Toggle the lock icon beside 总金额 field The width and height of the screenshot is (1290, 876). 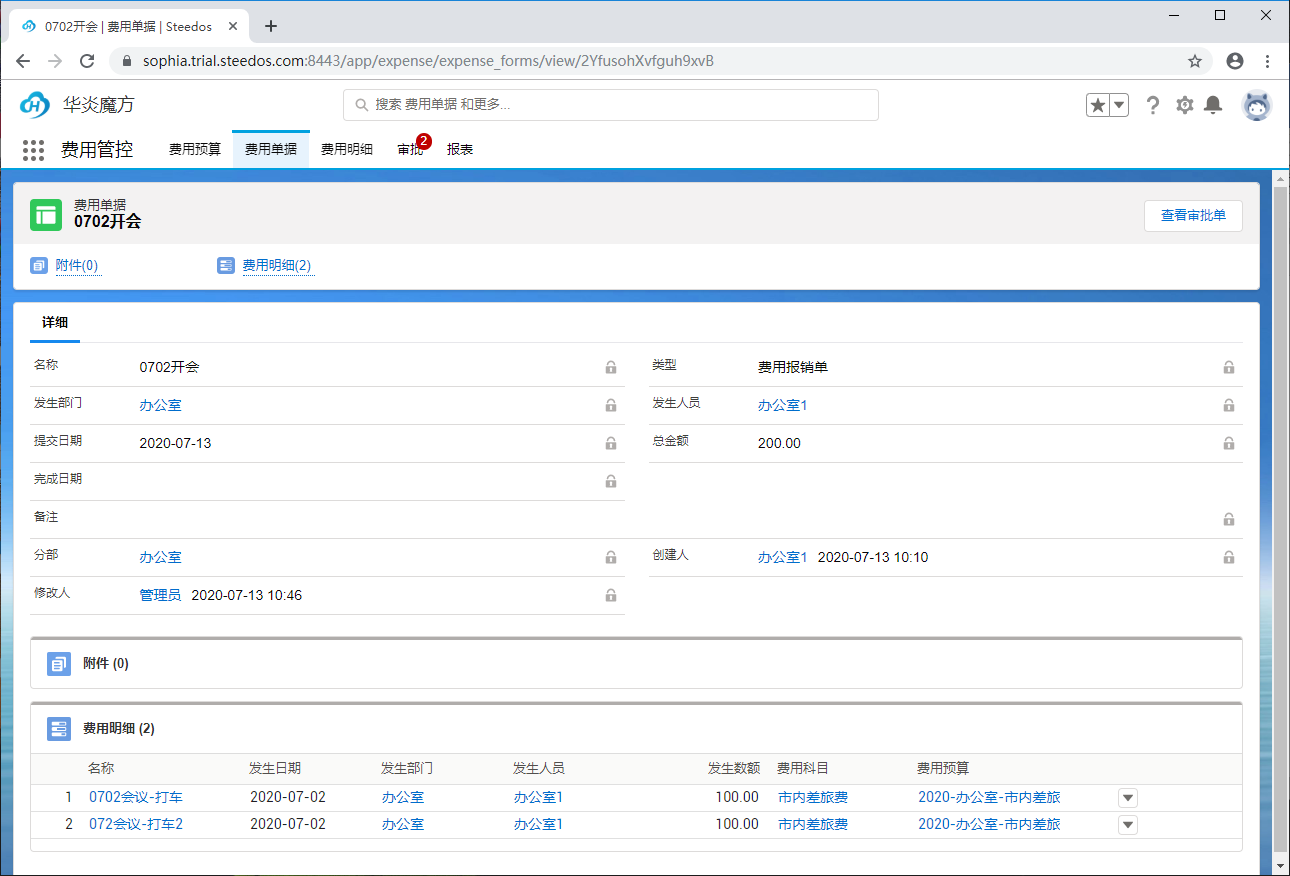point(1228,443)
